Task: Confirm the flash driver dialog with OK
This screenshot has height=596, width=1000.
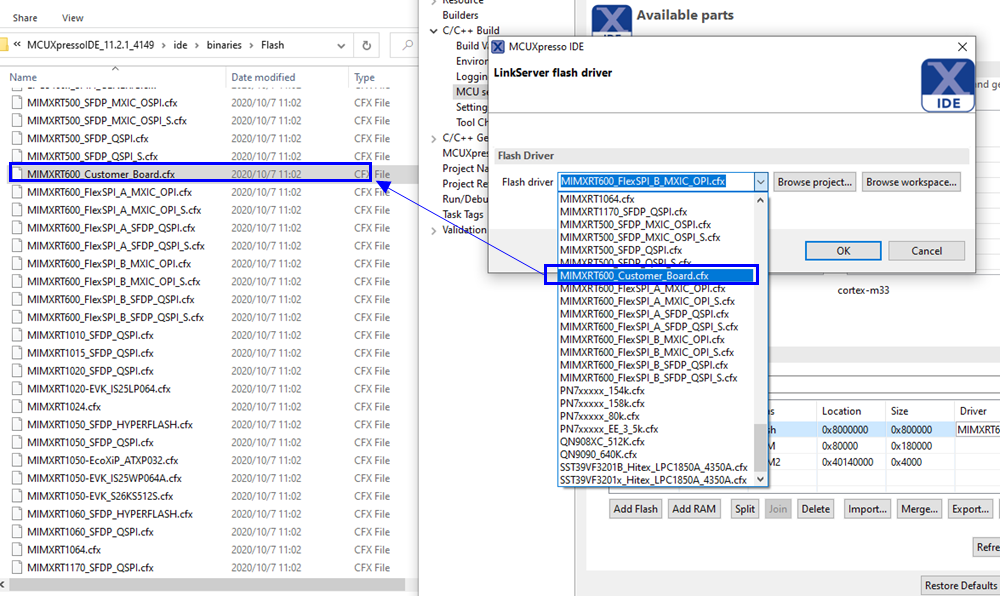Action: pos(843,251)
